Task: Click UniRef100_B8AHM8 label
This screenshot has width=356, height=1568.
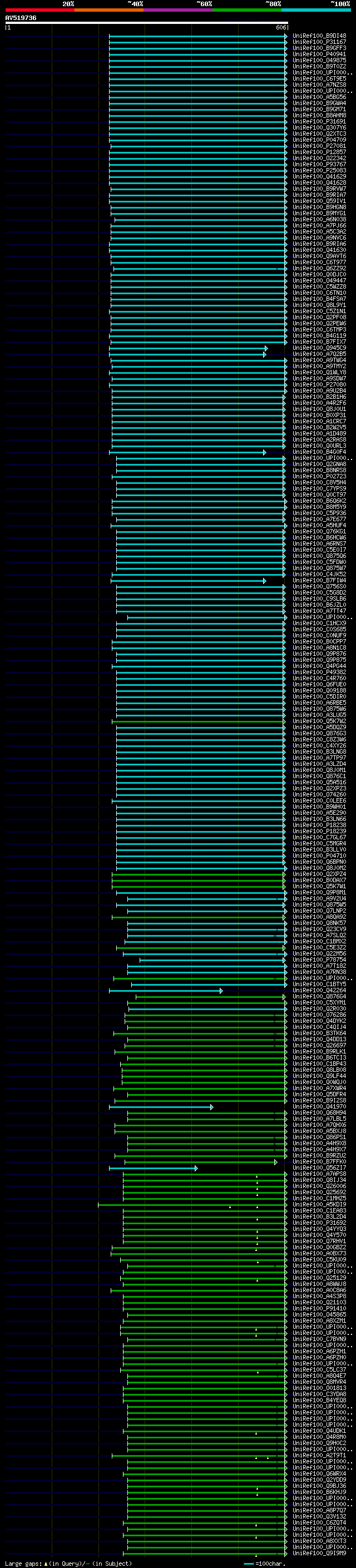Action: tap(319, 116)
